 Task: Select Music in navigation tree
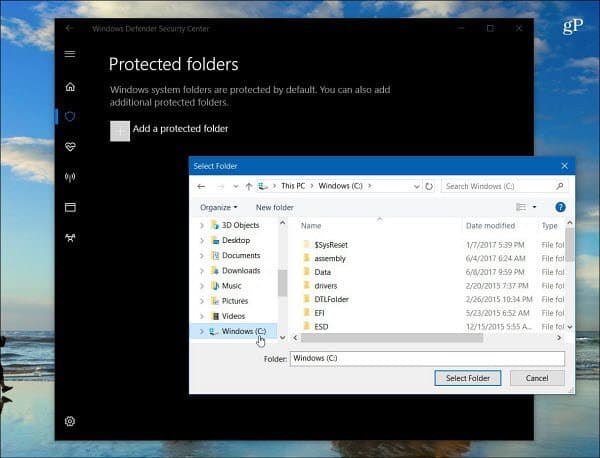pyautogui.click(x=232, y=286)
